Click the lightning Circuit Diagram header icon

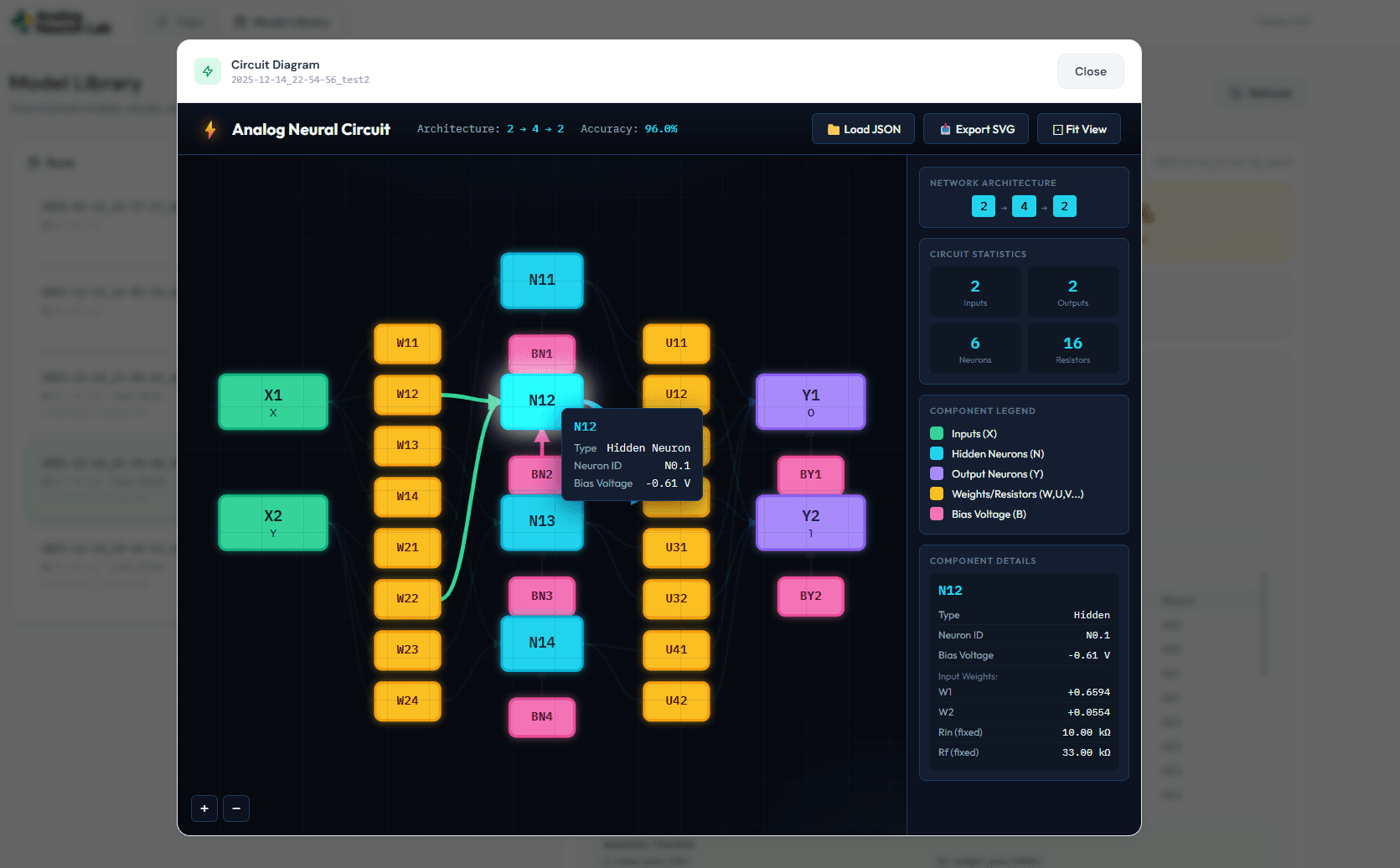[x=208, y=71]
